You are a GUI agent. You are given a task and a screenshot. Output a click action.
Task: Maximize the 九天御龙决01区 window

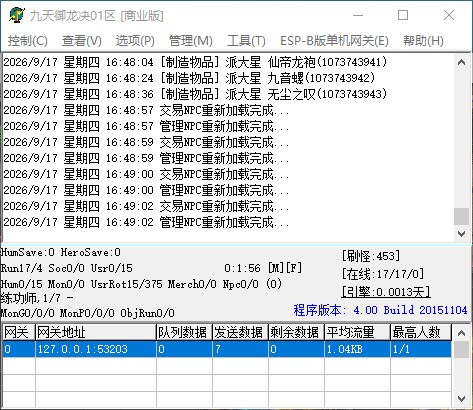click(x=403, y=15)
